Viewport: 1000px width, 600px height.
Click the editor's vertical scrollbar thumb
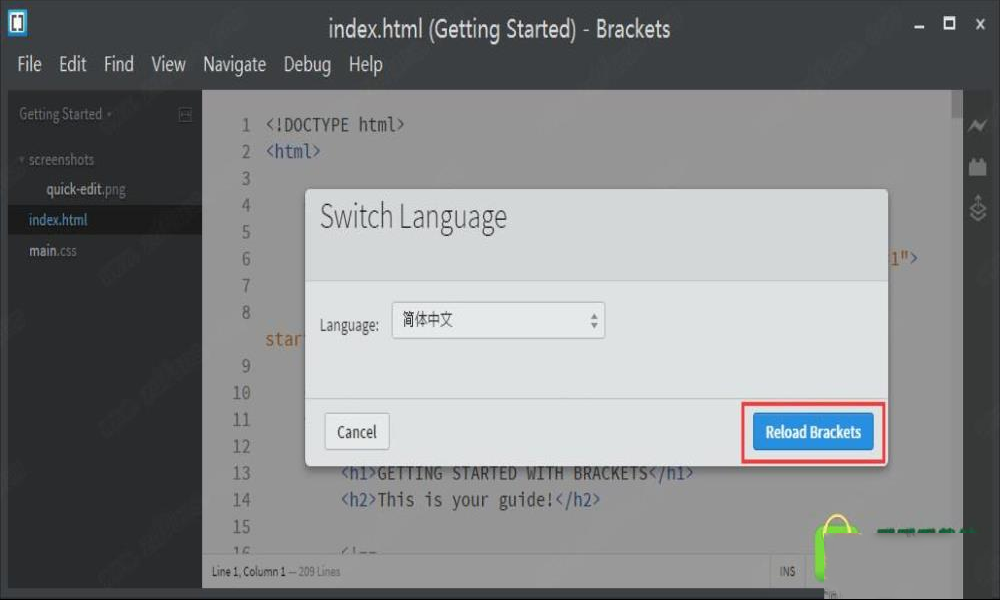(957, 106)
